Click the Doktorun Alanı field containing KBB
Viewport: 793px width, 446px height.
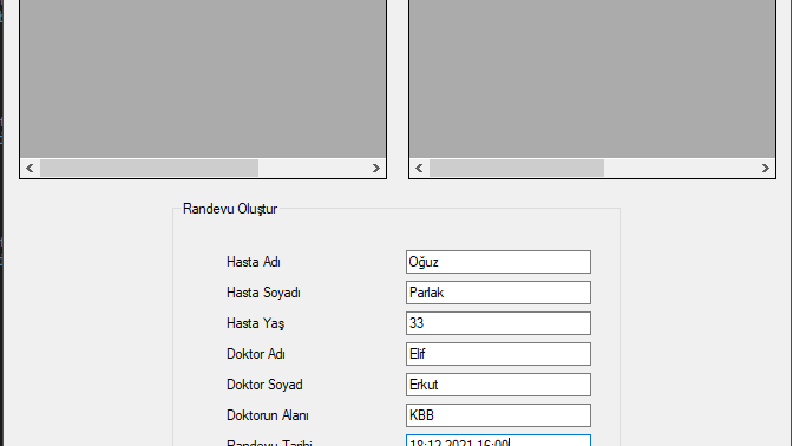coord(498,415)
